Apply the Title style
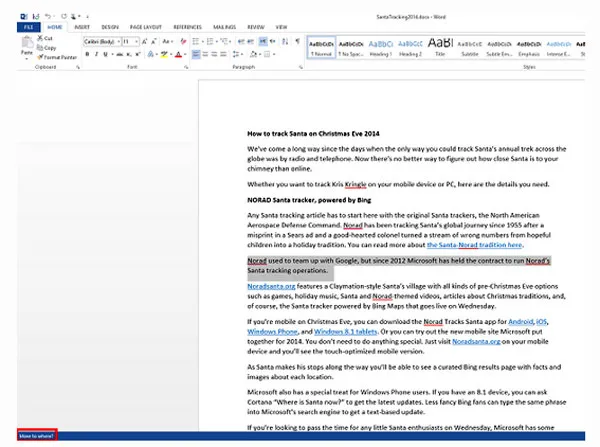This screenshot has height=447, width=600. click(440, 48)
